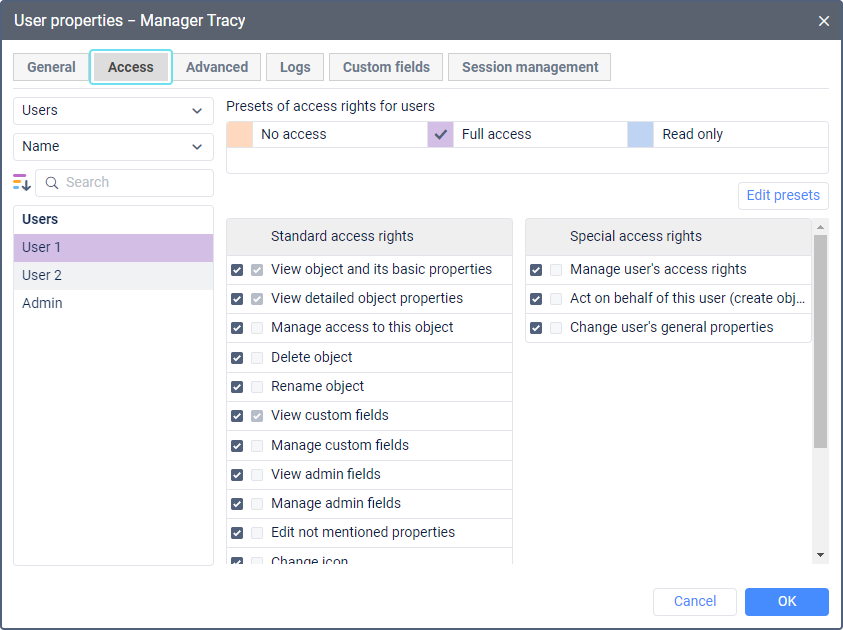Click the magnifier icon in search box
Viewport: 843px width, 630px height.
[x=52, y=183]
